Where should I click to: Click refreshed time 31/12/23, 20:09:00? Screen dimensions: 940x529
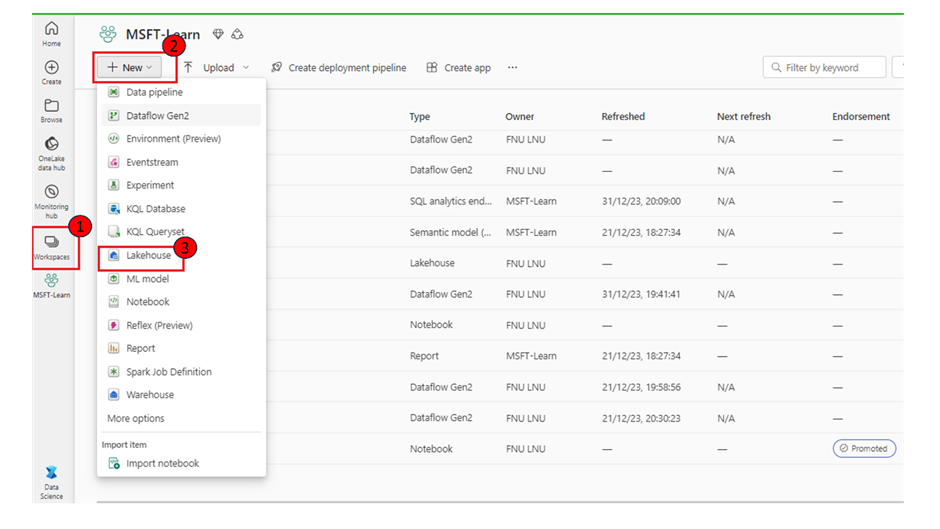(x=641, y=201)
